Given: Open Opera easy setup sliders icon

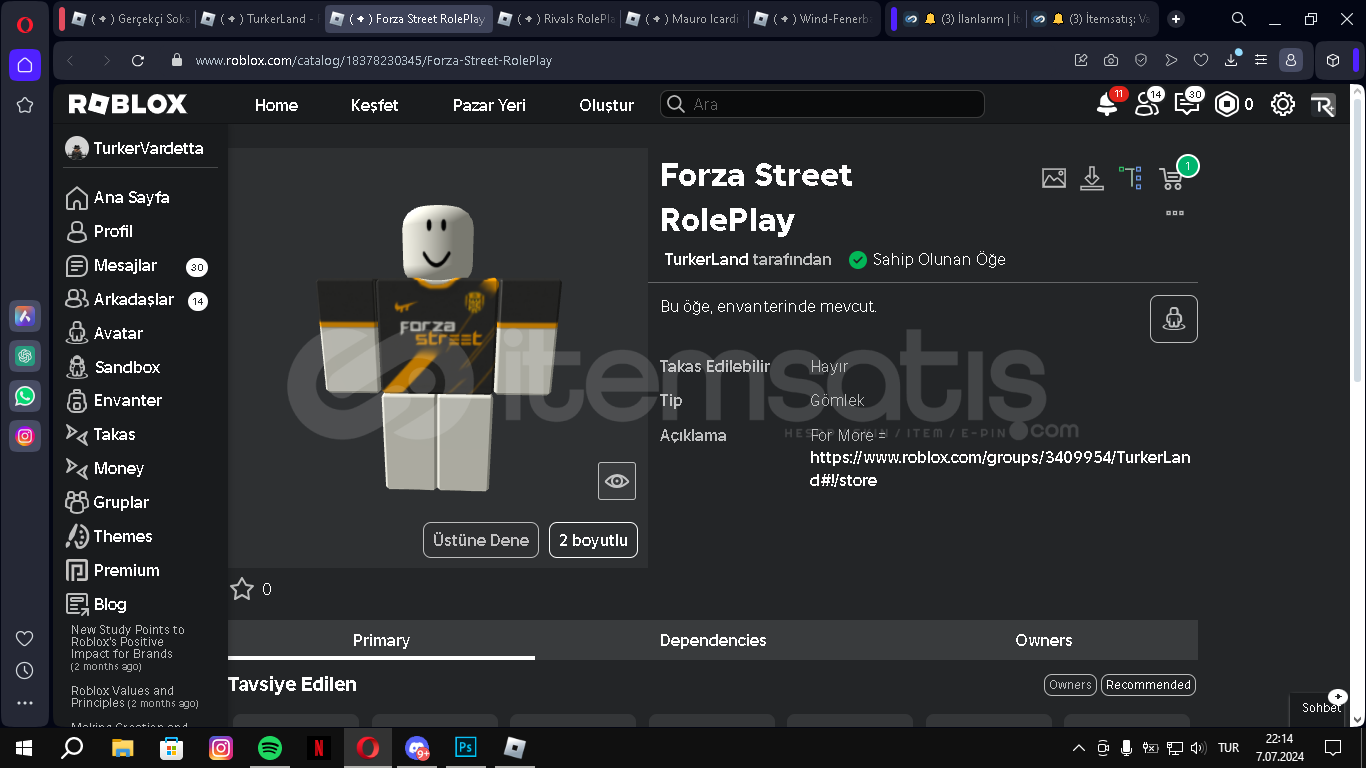Looking at the screenshot, I should (x=1261, y=60).
